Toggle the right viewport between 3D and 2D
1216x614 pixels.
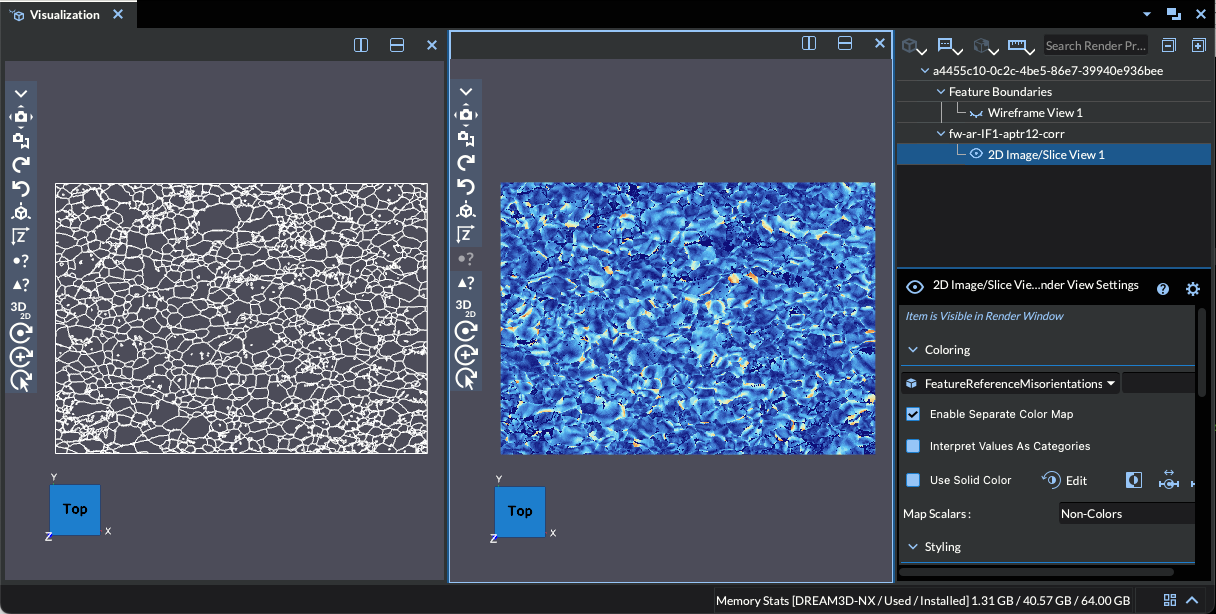[466, 305]
